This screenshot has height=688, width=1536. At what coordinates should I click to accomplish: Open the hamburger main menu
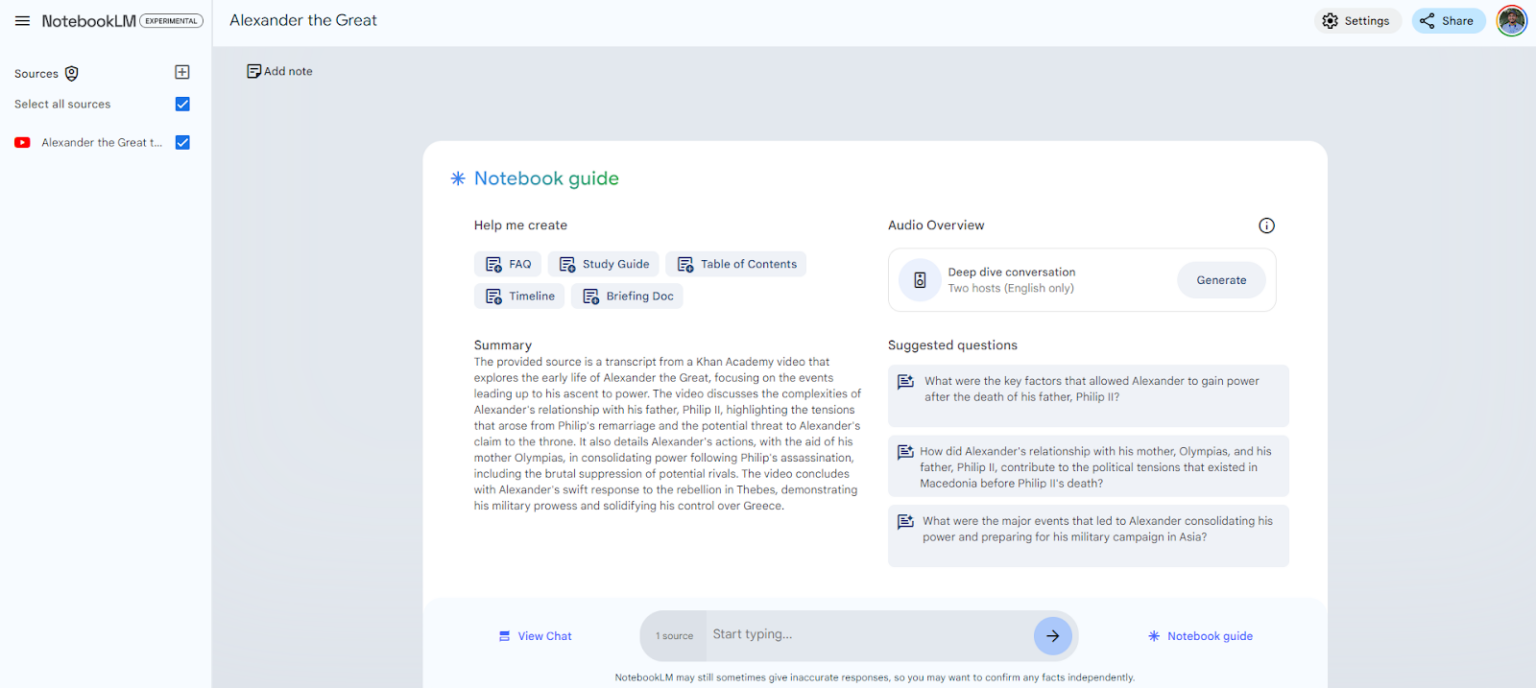click(x=22, y=21)
